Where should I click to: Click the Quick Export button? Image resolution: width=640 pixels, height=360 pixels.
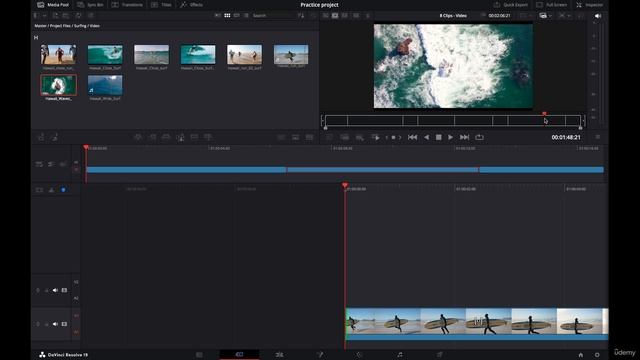(511, 5)
